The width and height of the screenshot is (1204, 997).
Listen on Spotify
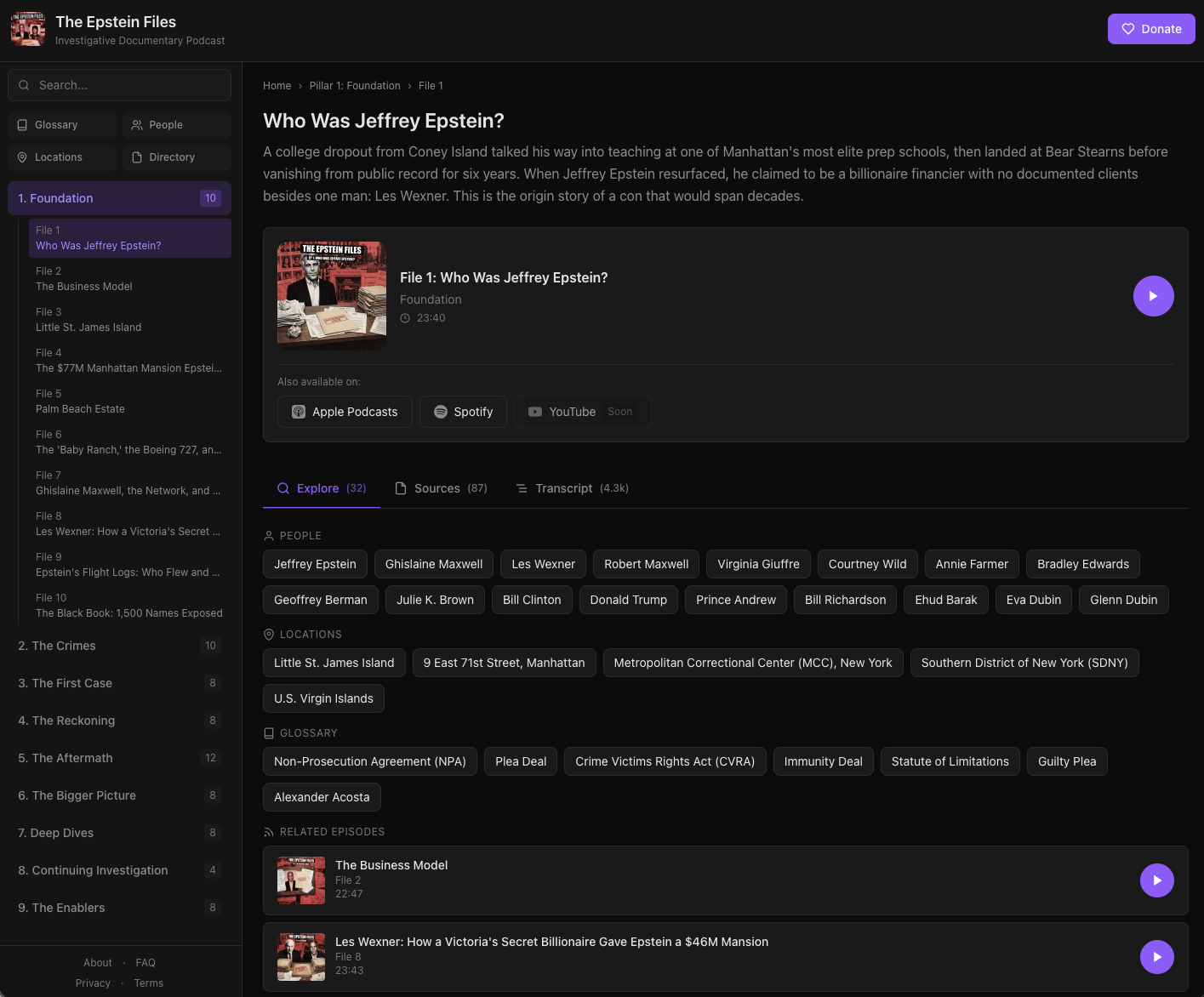(x=463, y=412)
